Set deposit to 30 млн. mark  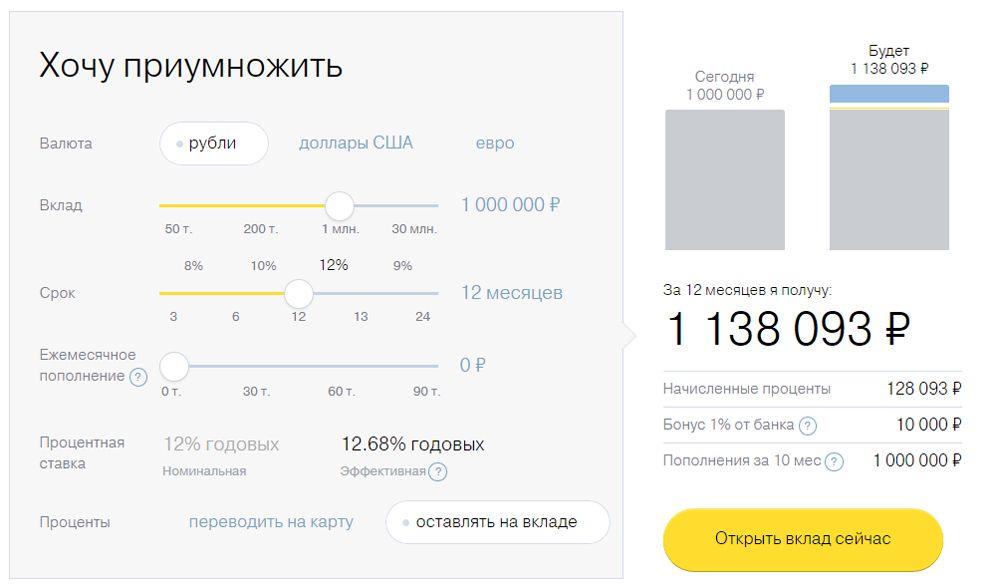tap(414, 229)
